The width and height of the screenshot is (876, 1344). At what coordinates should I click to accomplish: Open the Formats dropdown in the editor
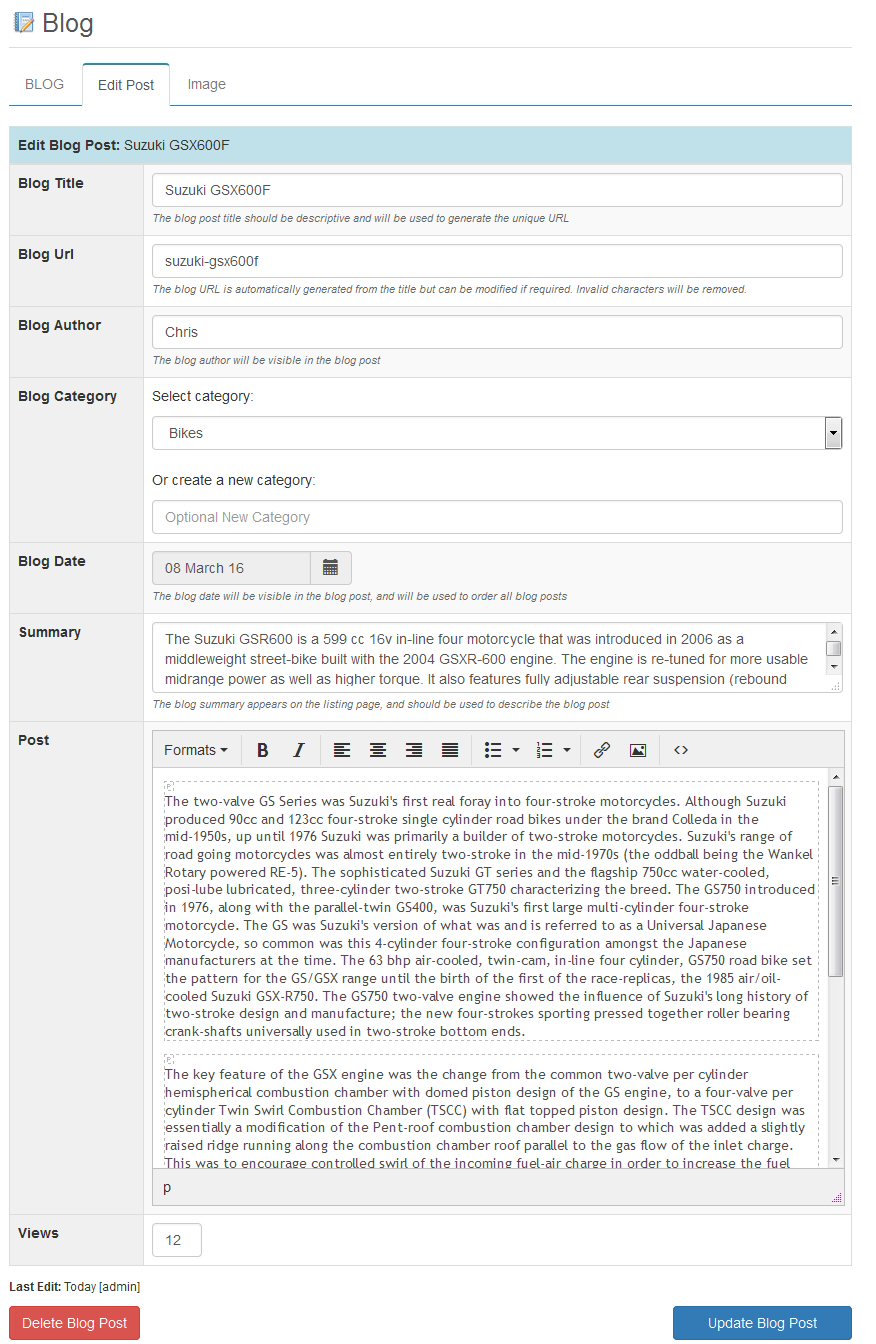[x=196, y=750]
